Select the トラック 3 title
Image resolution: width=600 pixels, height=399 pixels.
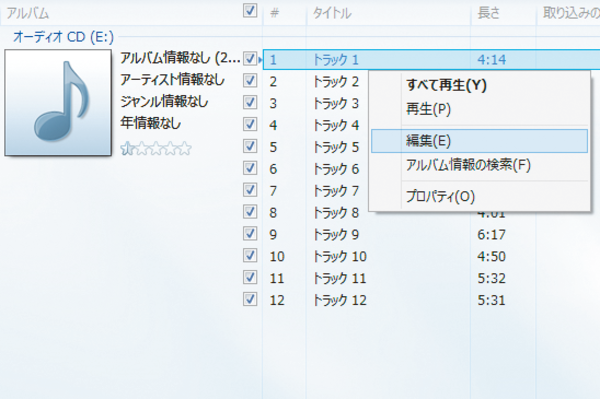336,103
